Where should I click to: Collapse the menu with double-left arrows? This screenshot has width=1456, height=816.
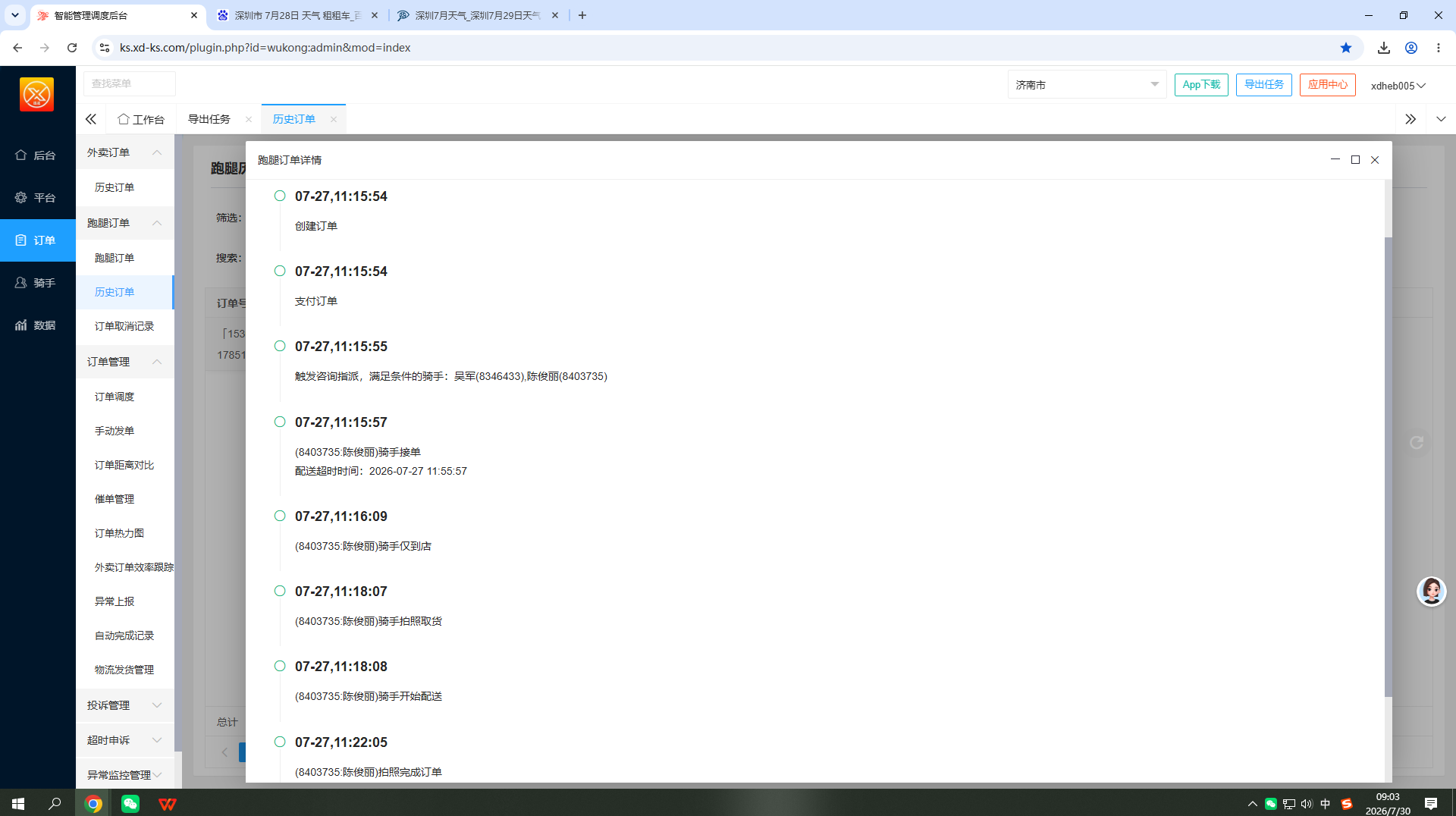[x=91, y=119]
